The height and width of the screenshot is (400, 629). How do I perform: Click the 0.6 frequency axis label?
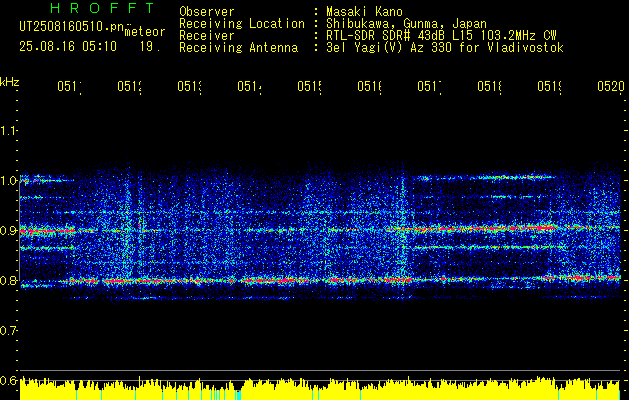[8, 380]
